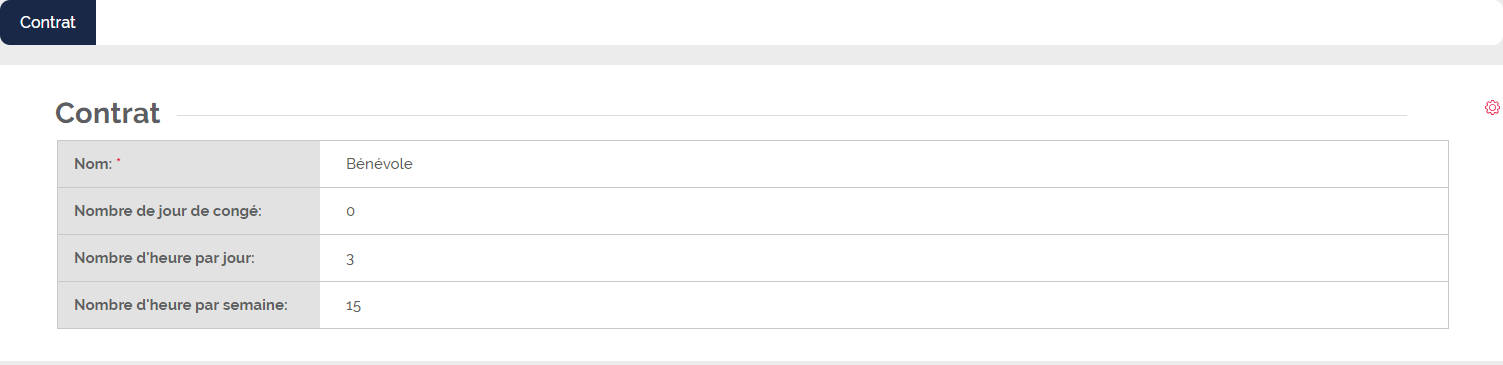The image size is (1503, 365).
Task: Click white margin left of Contrat heading
Action: (27, 113)
